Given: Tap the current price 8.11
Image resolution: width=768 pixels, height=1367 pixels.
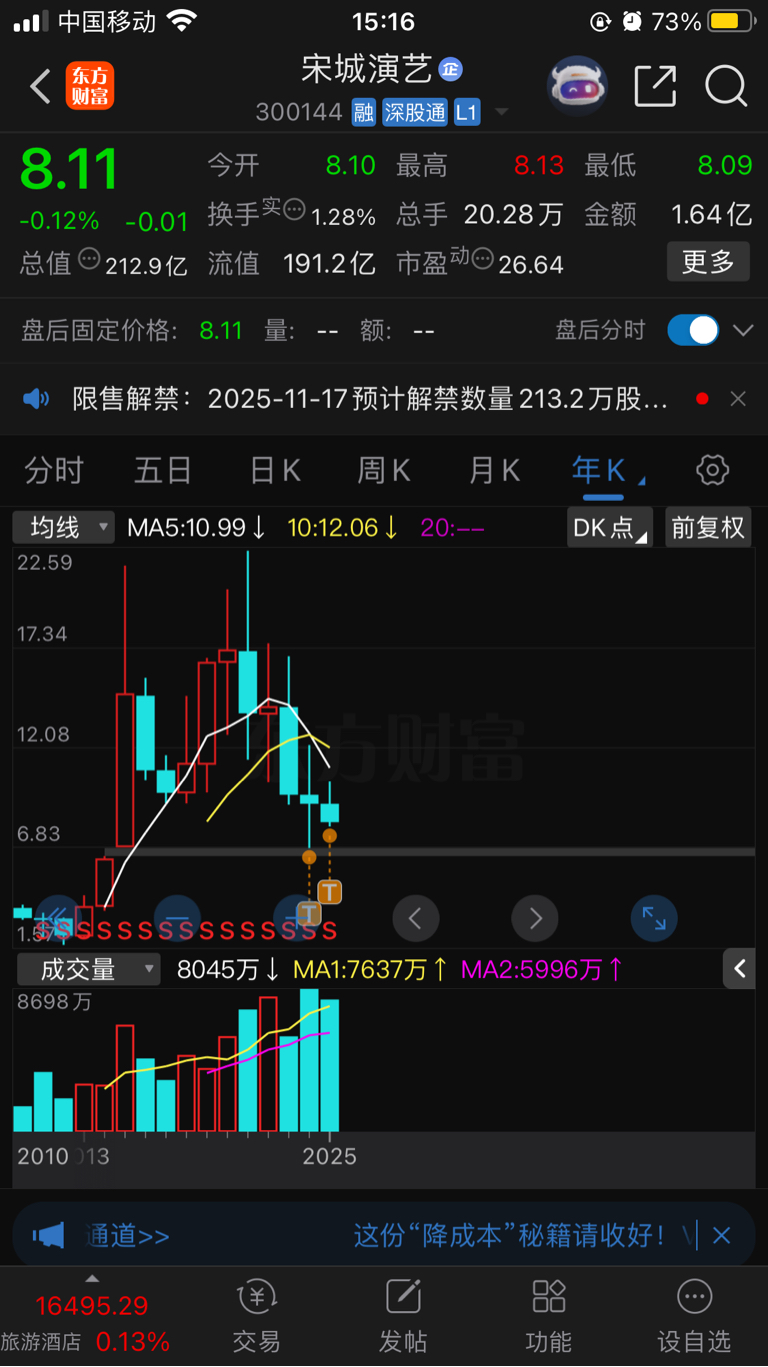Looking at the screenshot, I should 69,169.
